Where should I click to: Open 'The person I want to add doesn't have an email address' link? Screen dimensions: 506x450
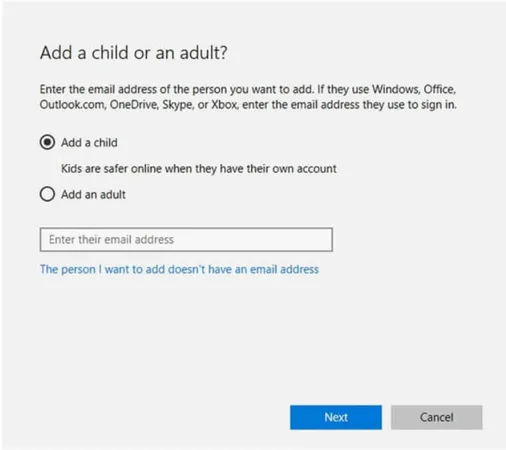179,269
